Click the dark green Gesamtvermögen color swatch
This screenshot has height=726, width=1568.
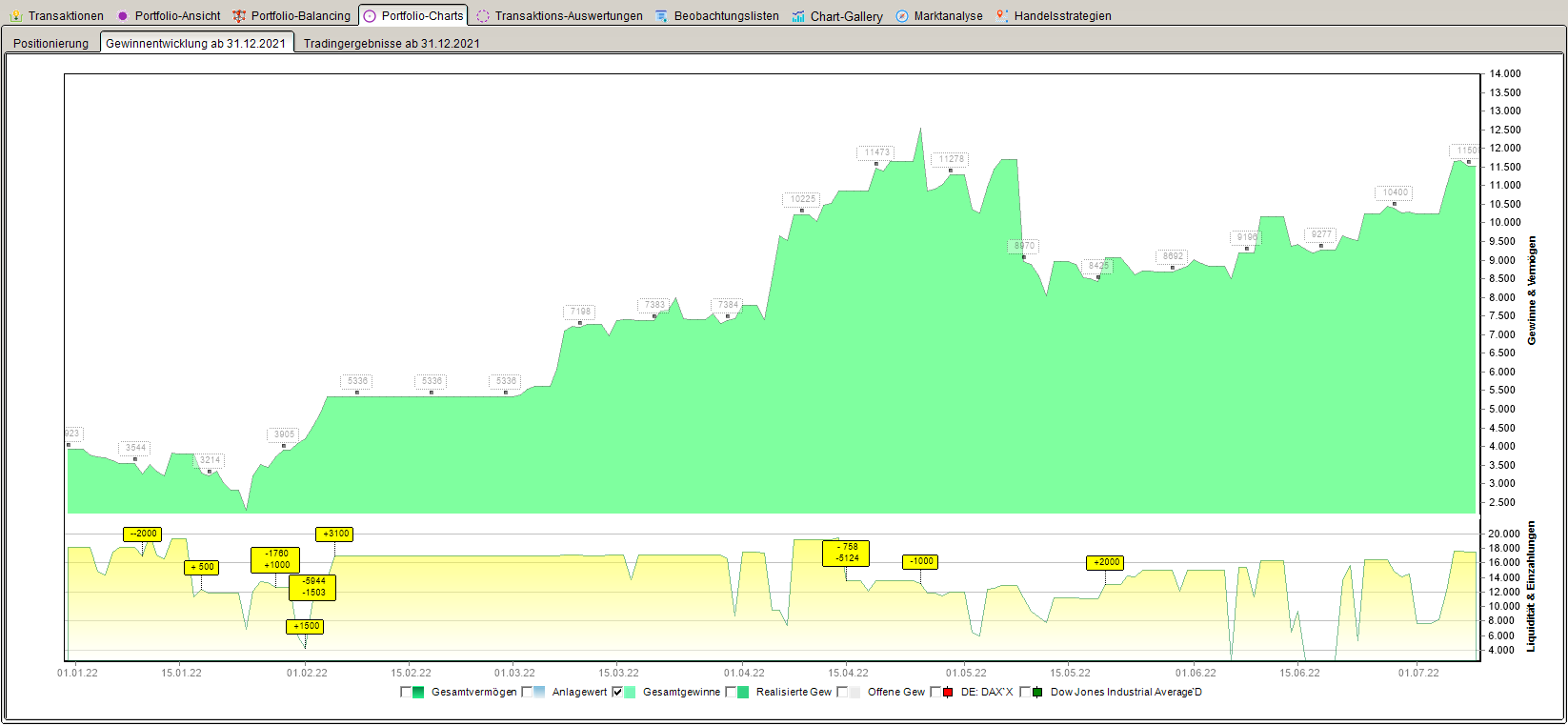click(x=419, y=692)
